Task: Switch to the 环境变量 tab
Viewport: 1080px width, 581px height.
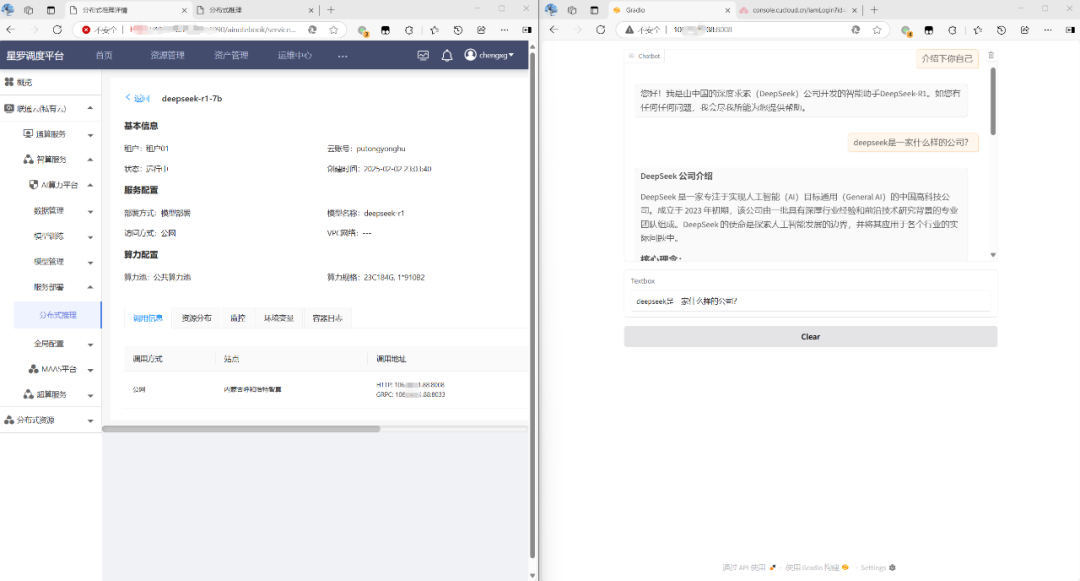Action: [x=279, y=318]
